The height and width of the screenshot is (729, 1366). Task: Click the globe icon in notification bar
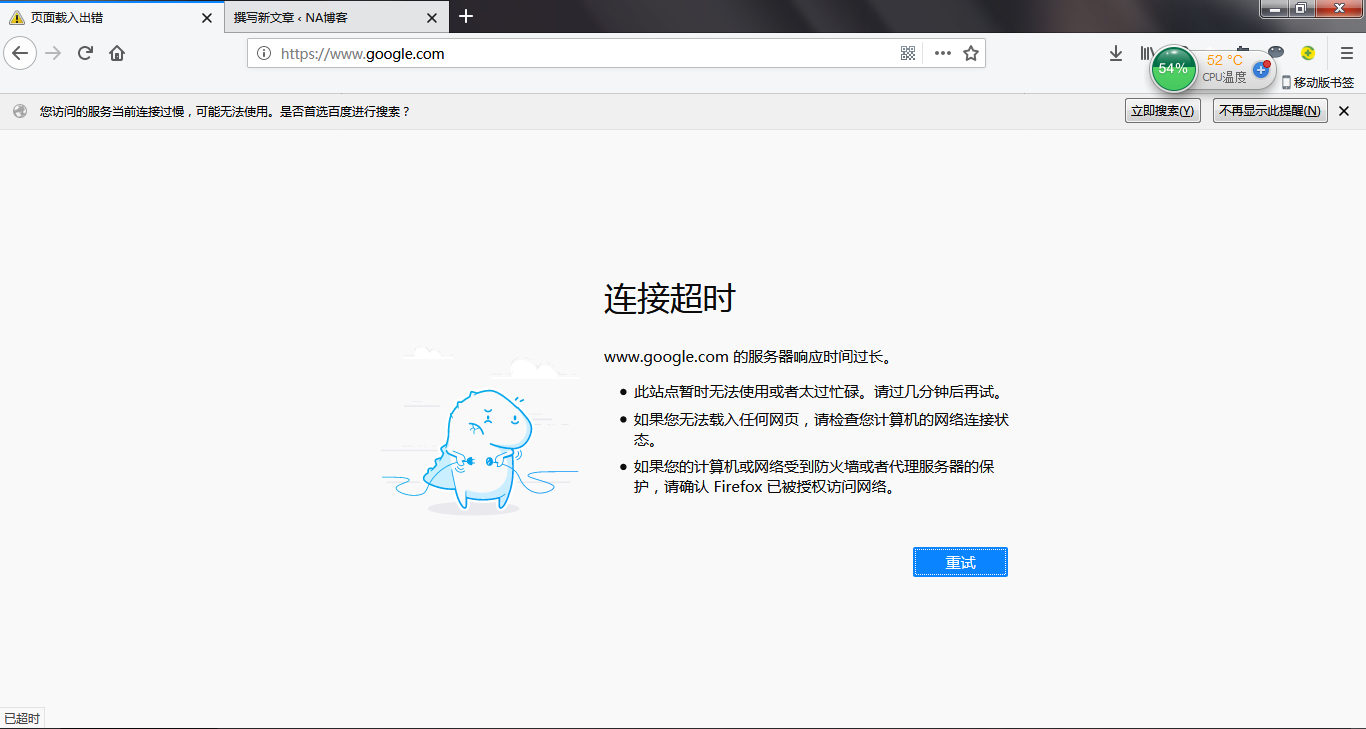[20, 111]
